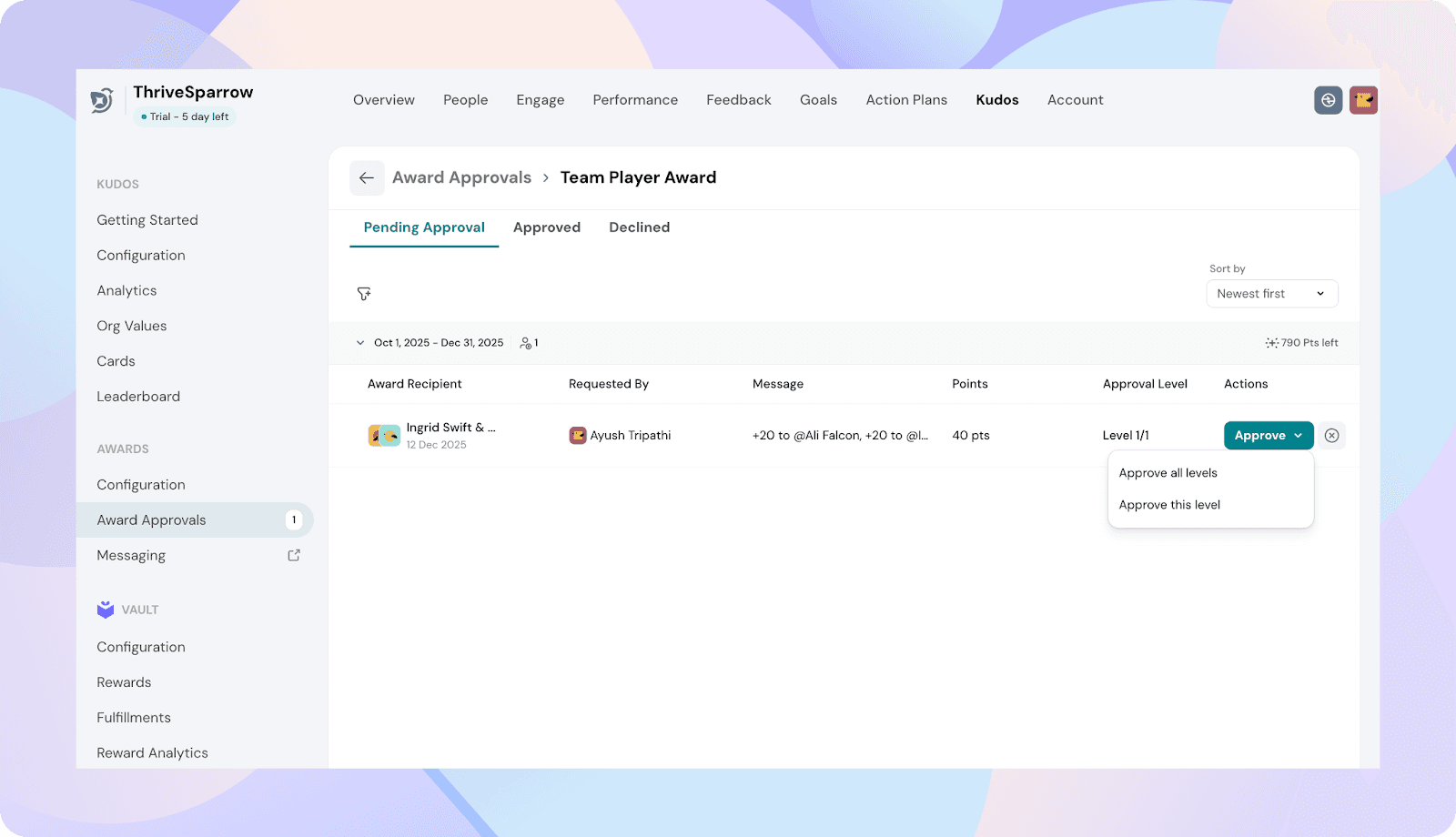This screenshot has height=837, width=1456.
Task: Open the Overview menu
Action: pos(384,100)
